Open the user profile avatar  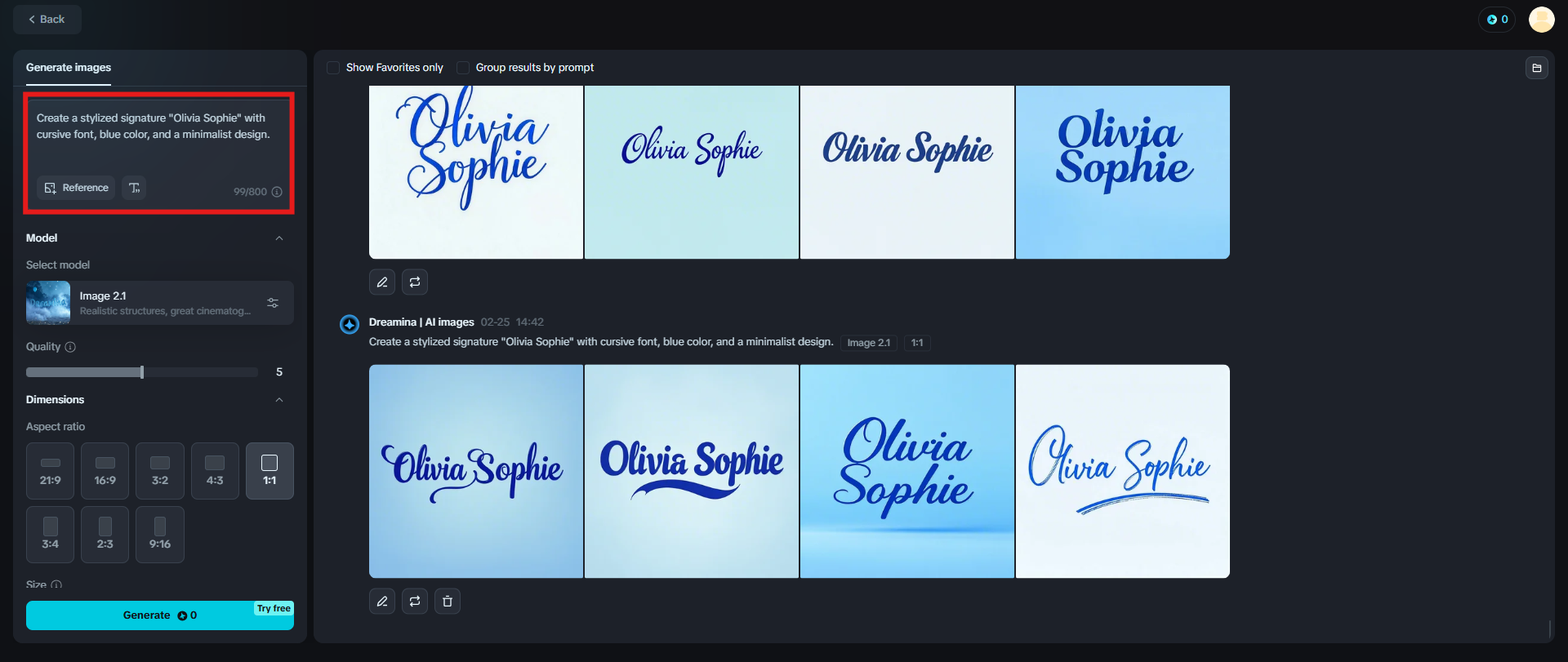point(1541,20)
